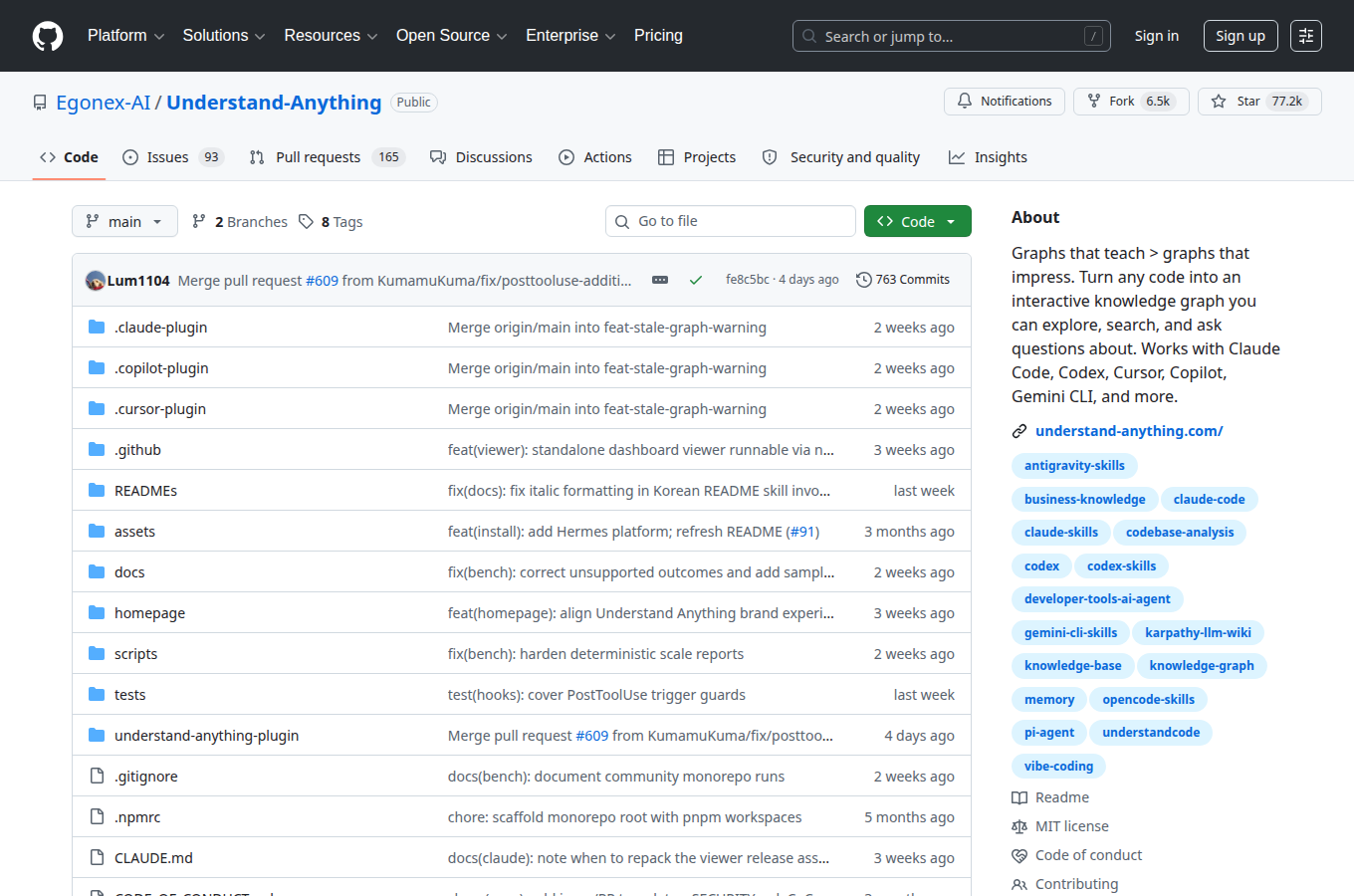Click the Pricing link
1354x896 pixels.
click(658, 36)
